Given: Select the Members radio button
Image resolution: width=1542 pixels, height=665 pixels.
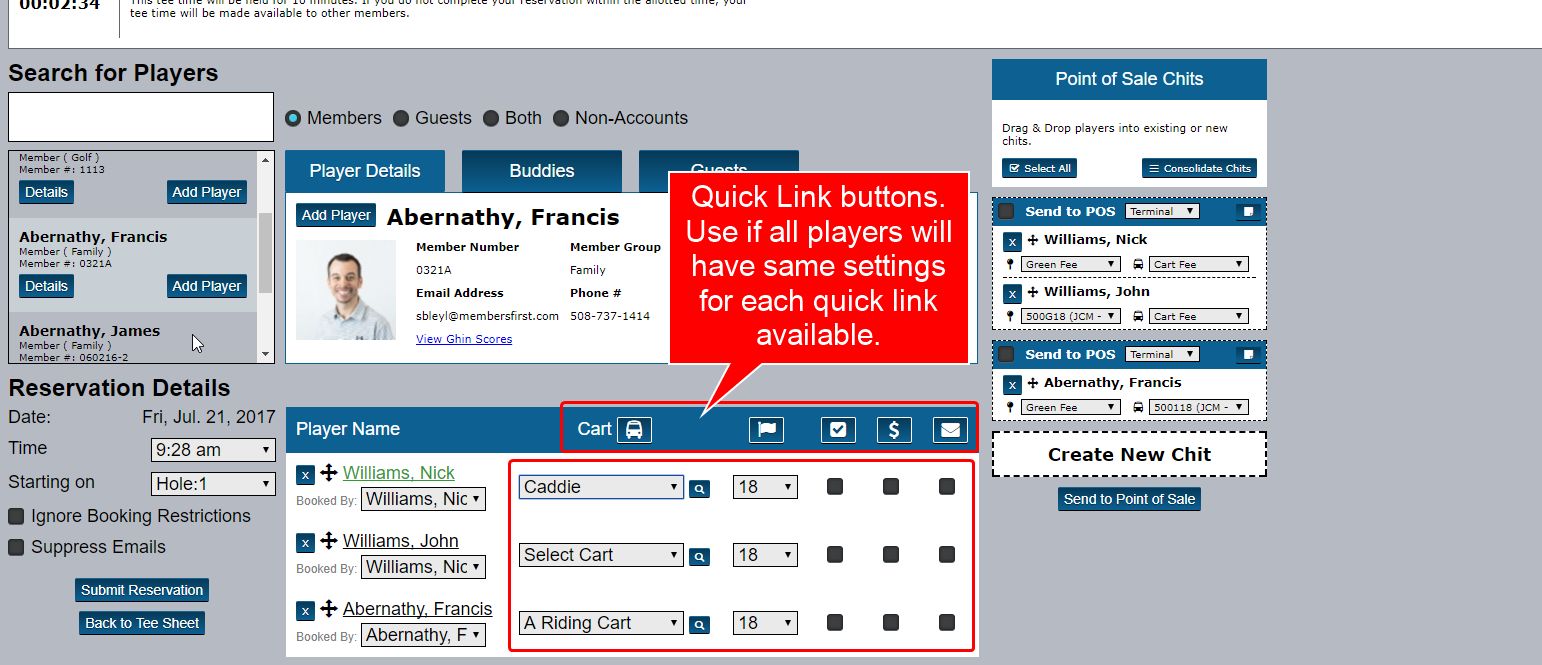Looking at the screenshot, I should [x=293, y=118].
